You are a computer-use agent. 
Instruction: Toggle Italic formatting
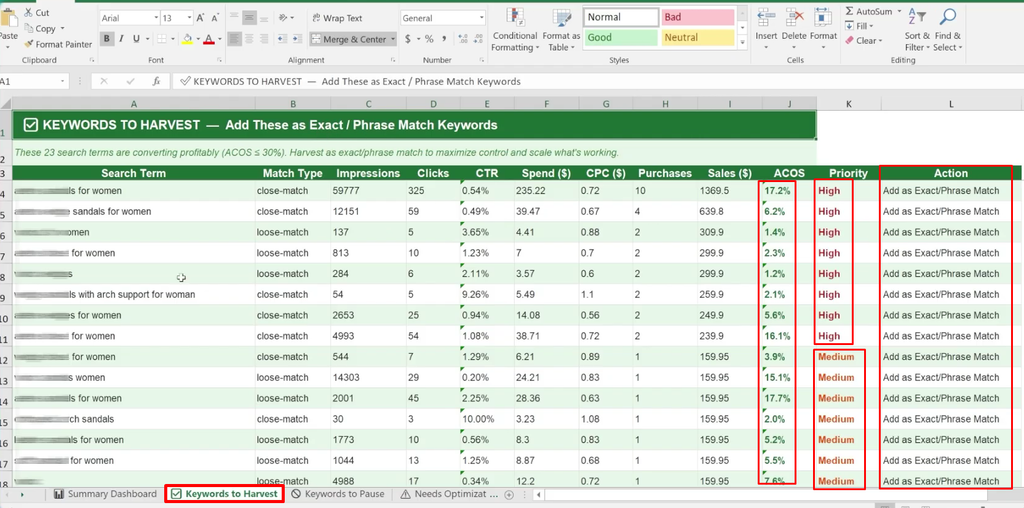coord(121,39)
